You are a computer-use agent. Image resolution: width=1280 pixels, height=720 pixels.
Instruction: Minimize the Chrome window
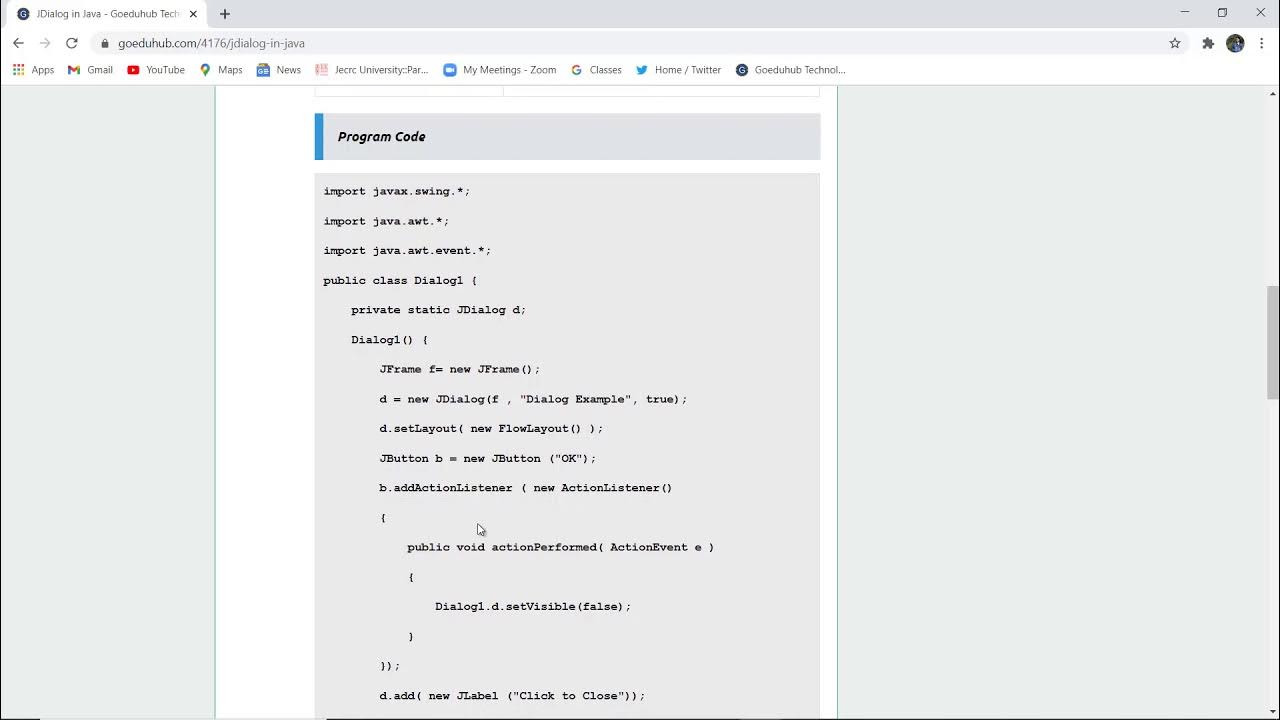click(1185, 13)
